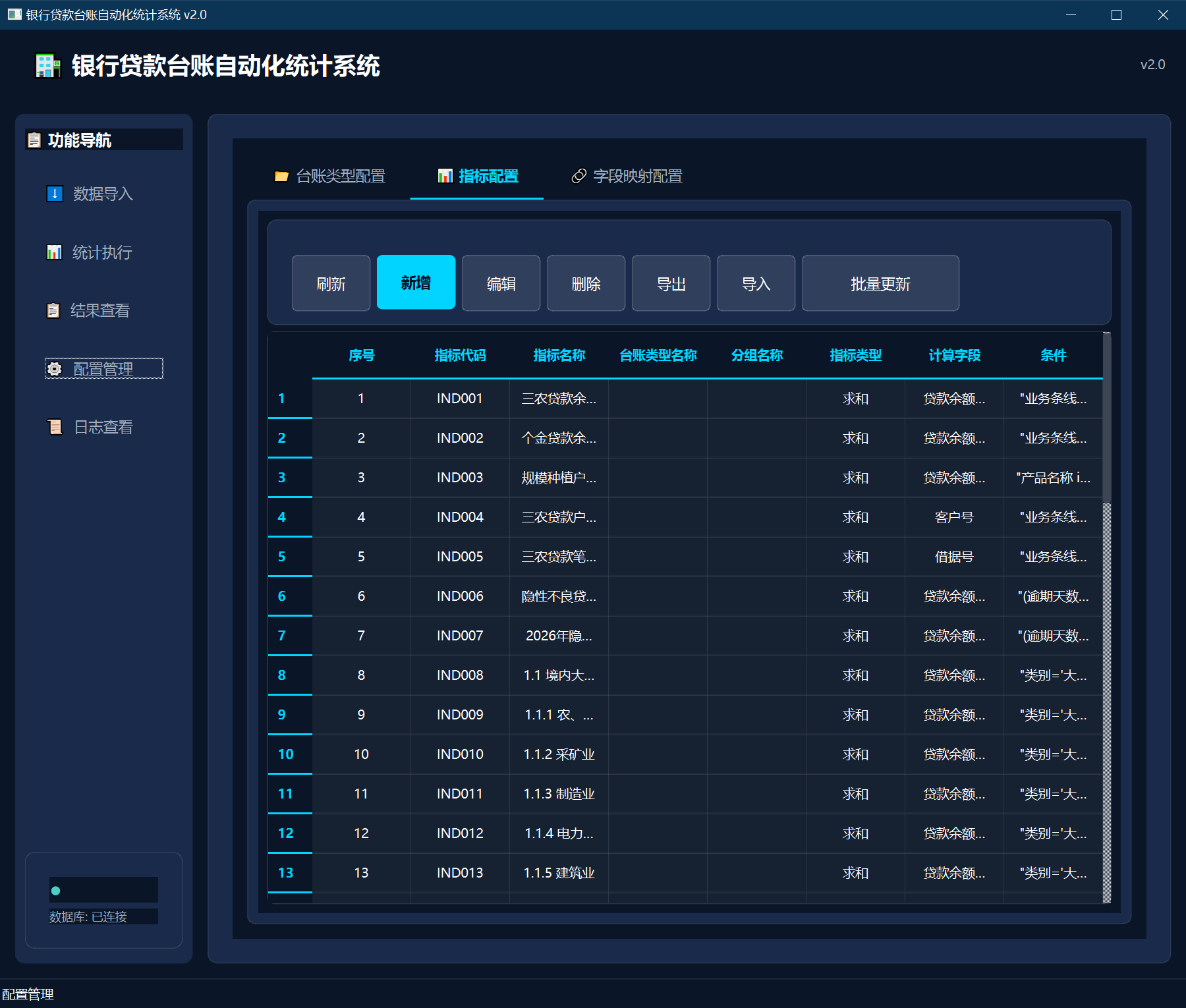Click the 新增 button
This screenshot has width=1186, height=1008.
[x=416, y=283]
